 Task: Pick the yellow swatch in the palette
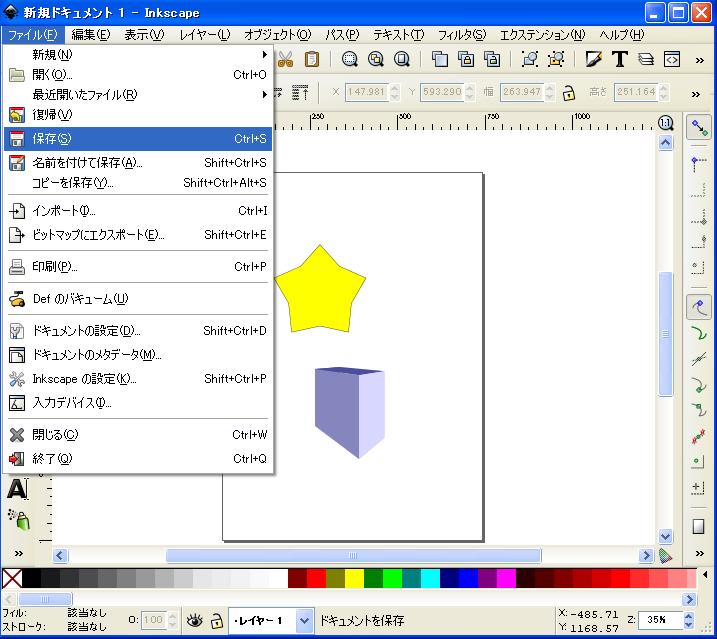click(x=354, y=578)
